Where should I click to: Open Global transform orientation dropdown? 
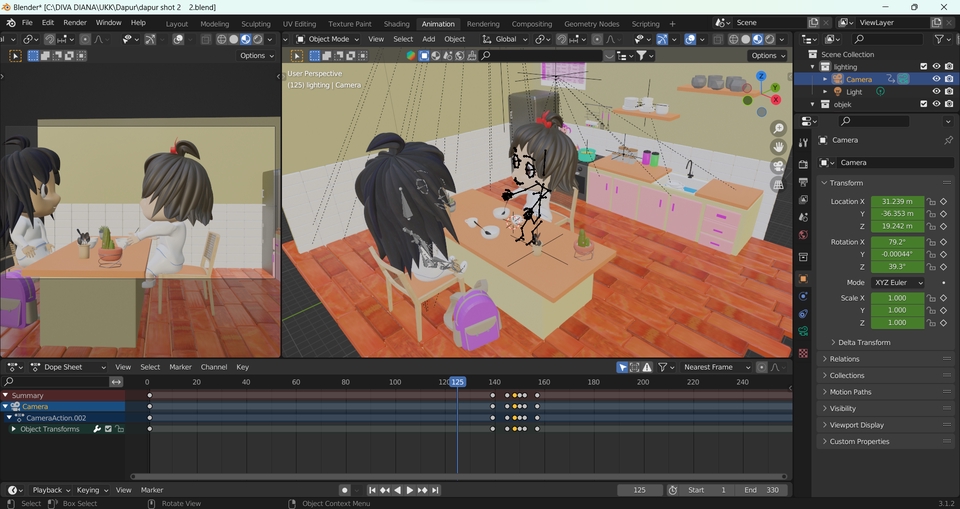[505, 39]
